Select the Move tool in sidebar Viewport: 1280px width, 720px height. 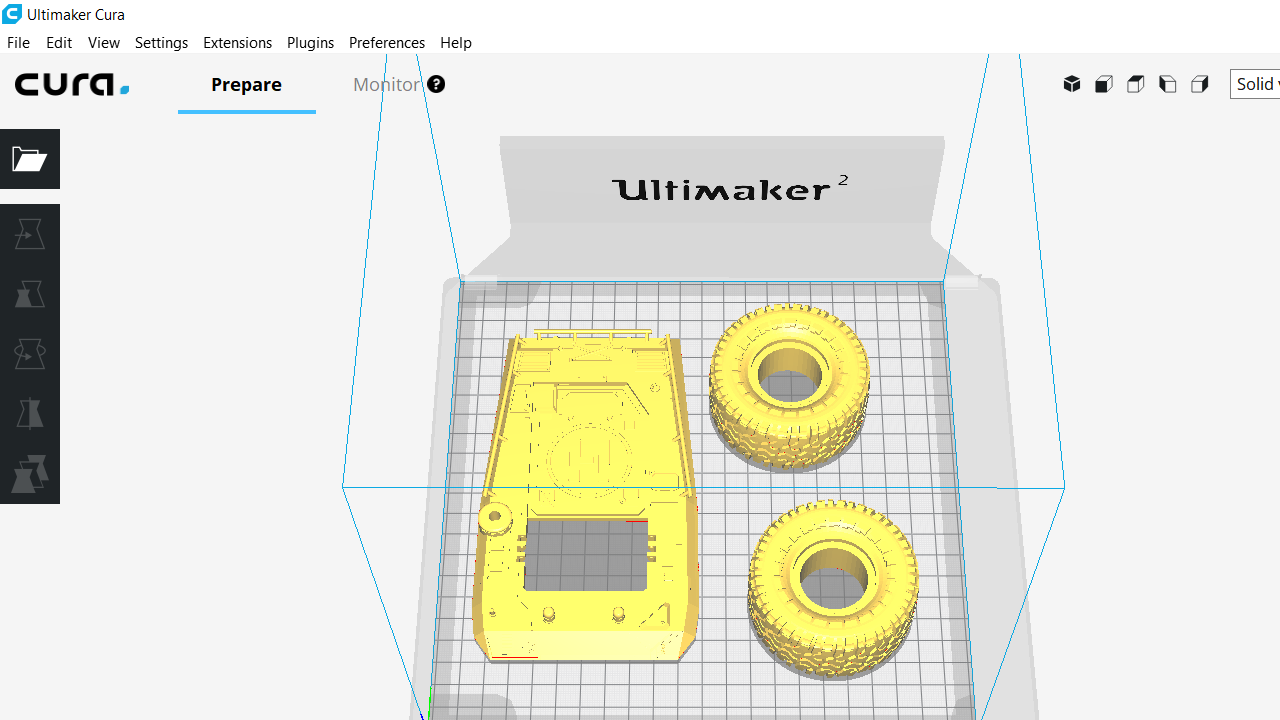[x=30, y=234]
